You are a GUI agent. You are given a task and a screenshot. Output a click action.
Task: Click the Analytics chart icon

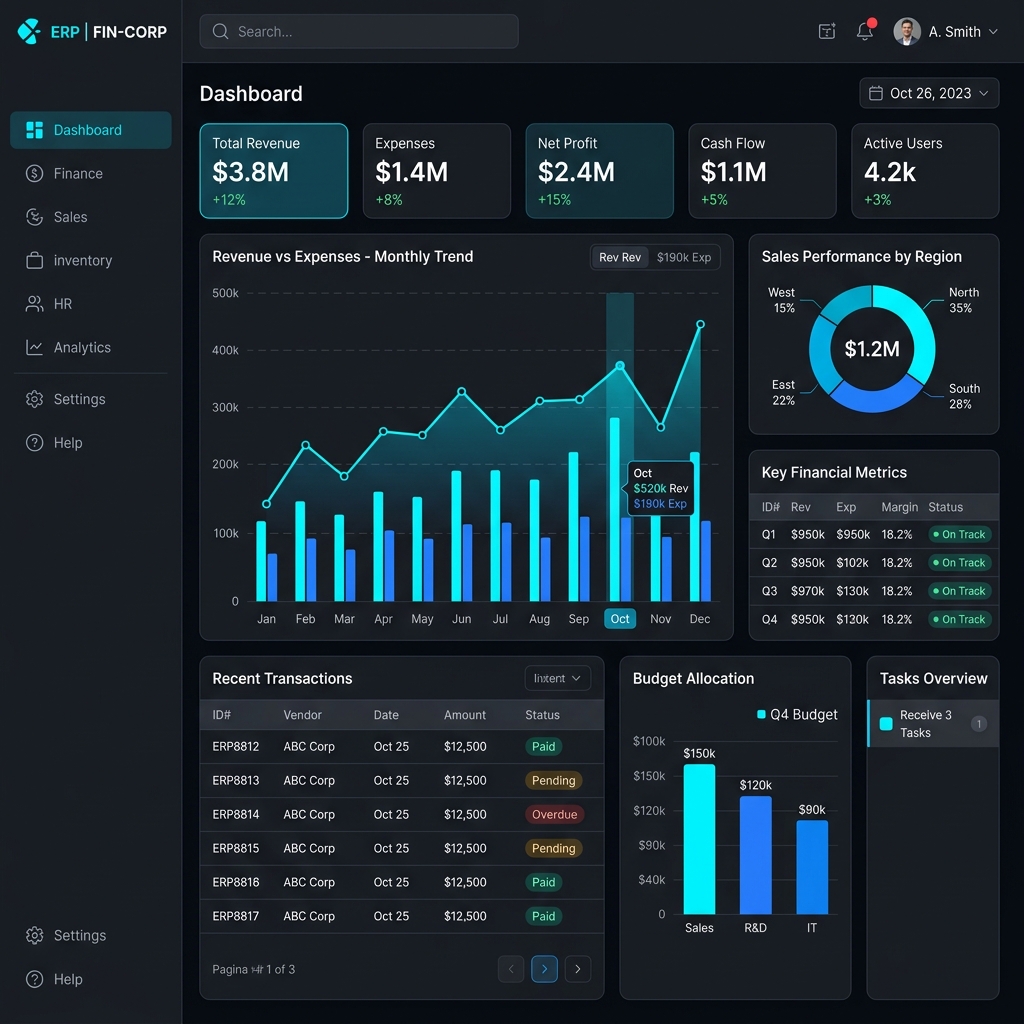(34, 347)
